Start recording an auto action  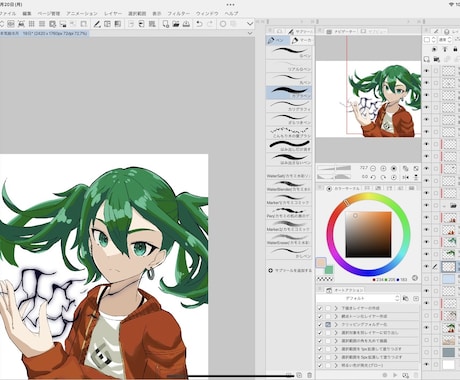[x=385, y=375]
